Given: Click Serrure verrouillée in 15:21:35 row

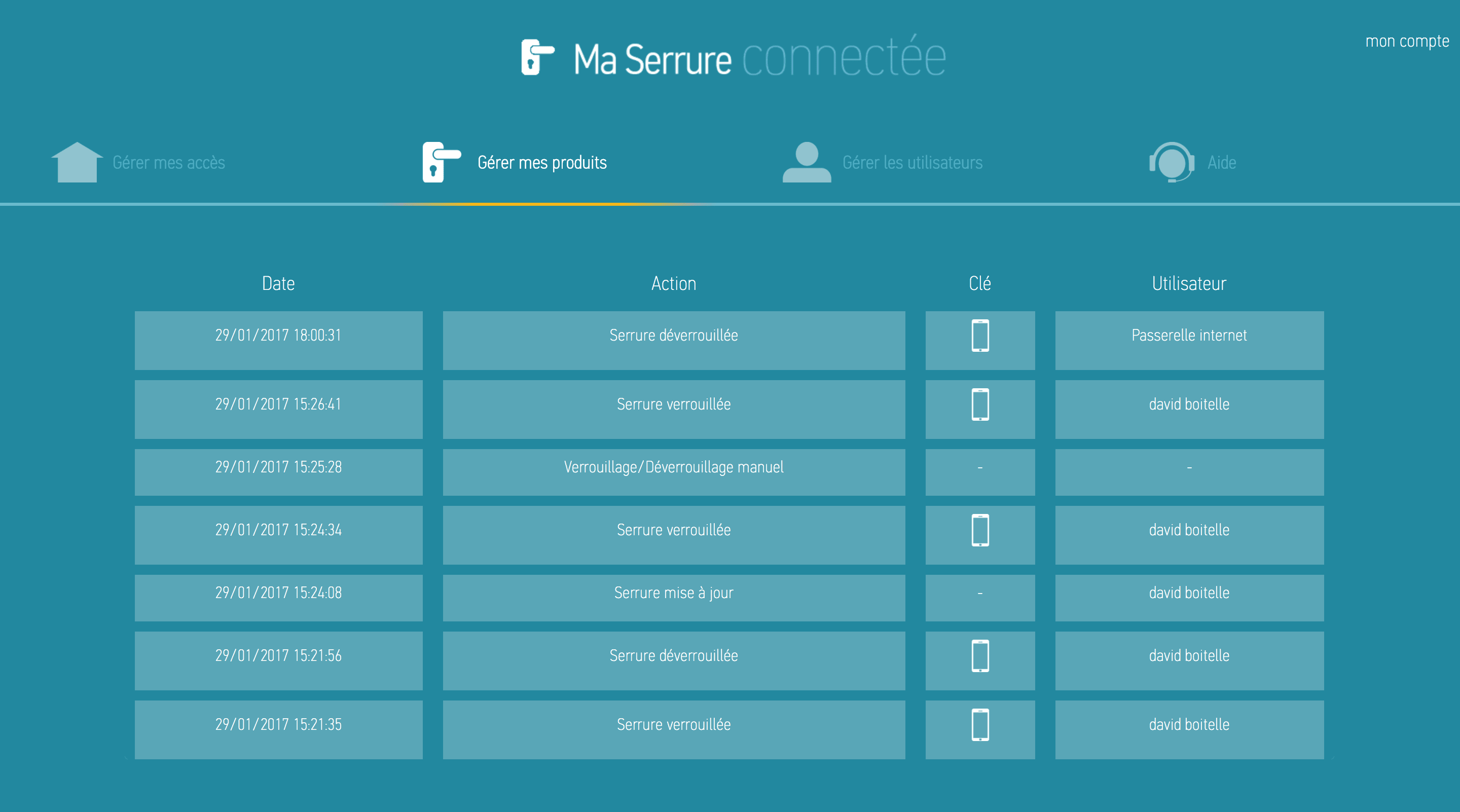Looking at the screenshot, I should [x=674, y=730].
